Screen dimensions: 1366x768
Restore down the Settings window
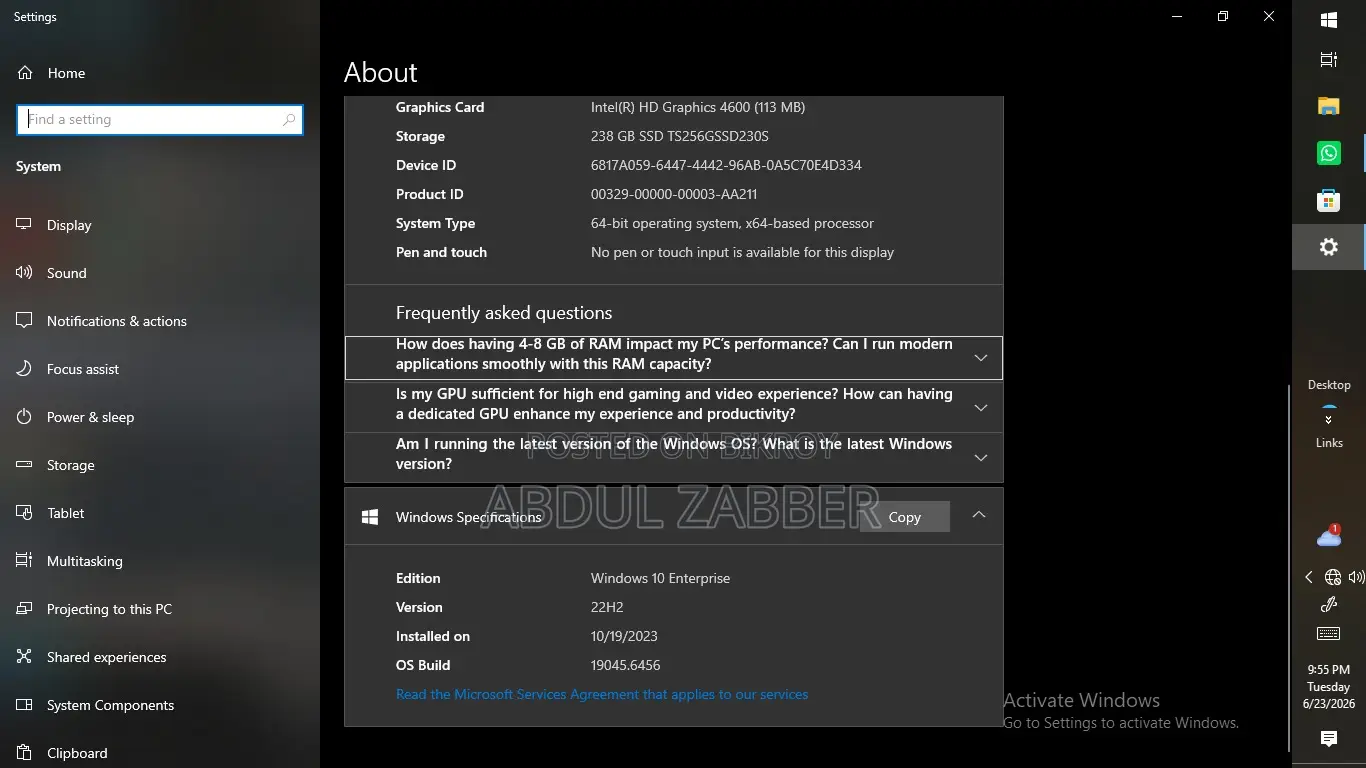pyautogui.click(x=1223, y=17)
